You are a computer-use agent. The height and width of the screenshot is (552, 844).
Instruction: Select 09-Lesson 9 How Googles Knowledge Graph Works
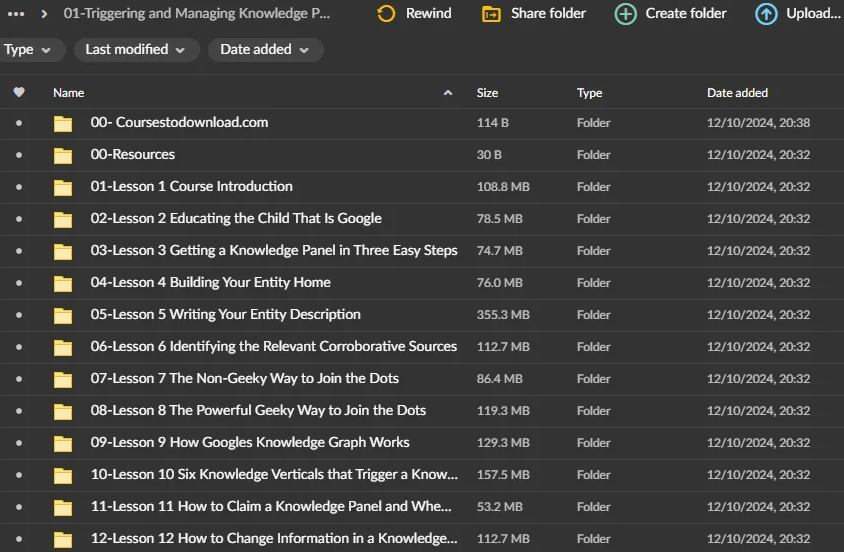click(x=250, y=442)
